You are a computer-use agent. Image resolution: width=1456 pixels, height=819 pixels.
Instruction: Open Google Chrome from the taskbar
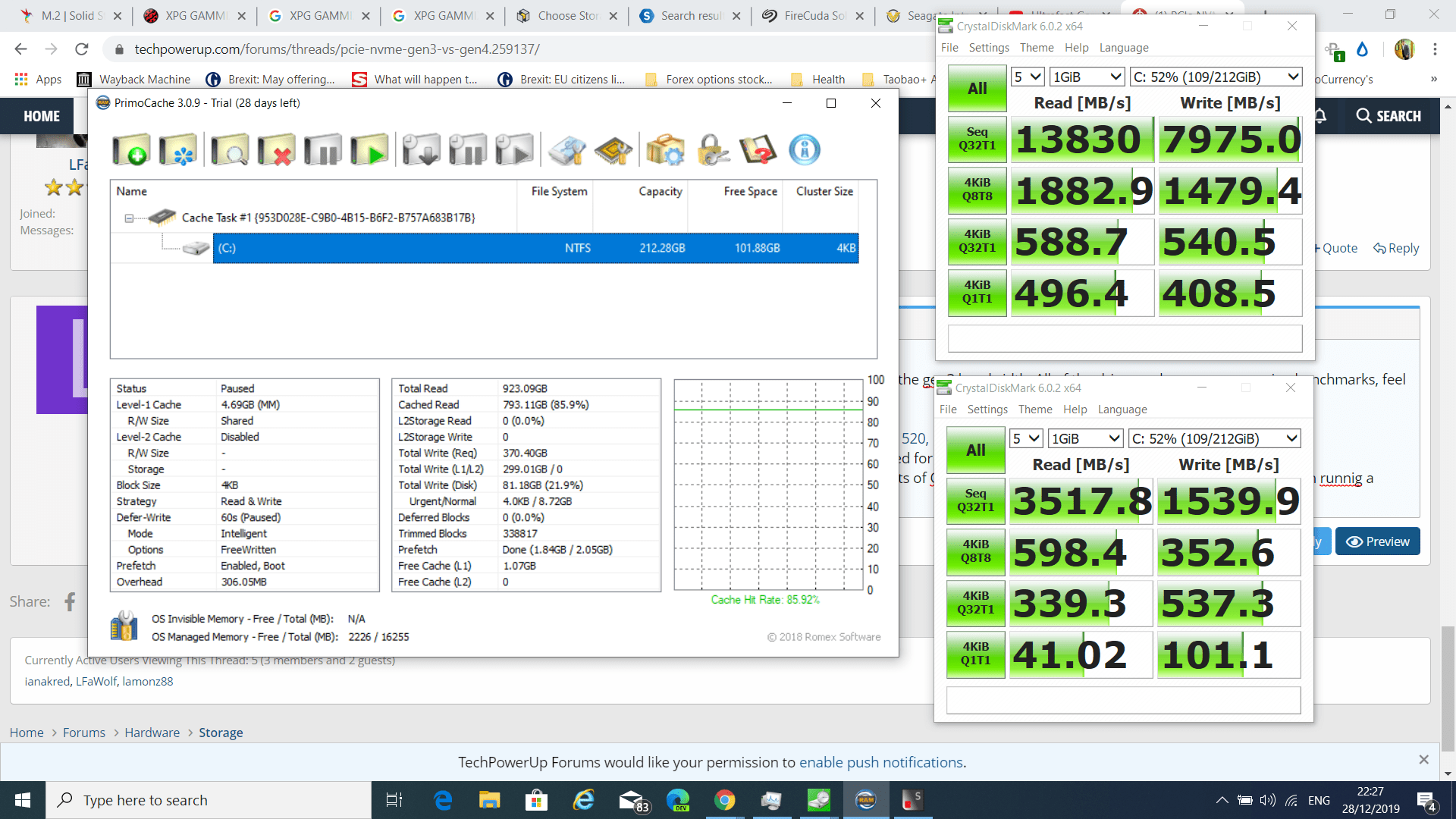[x=724, y=800]
